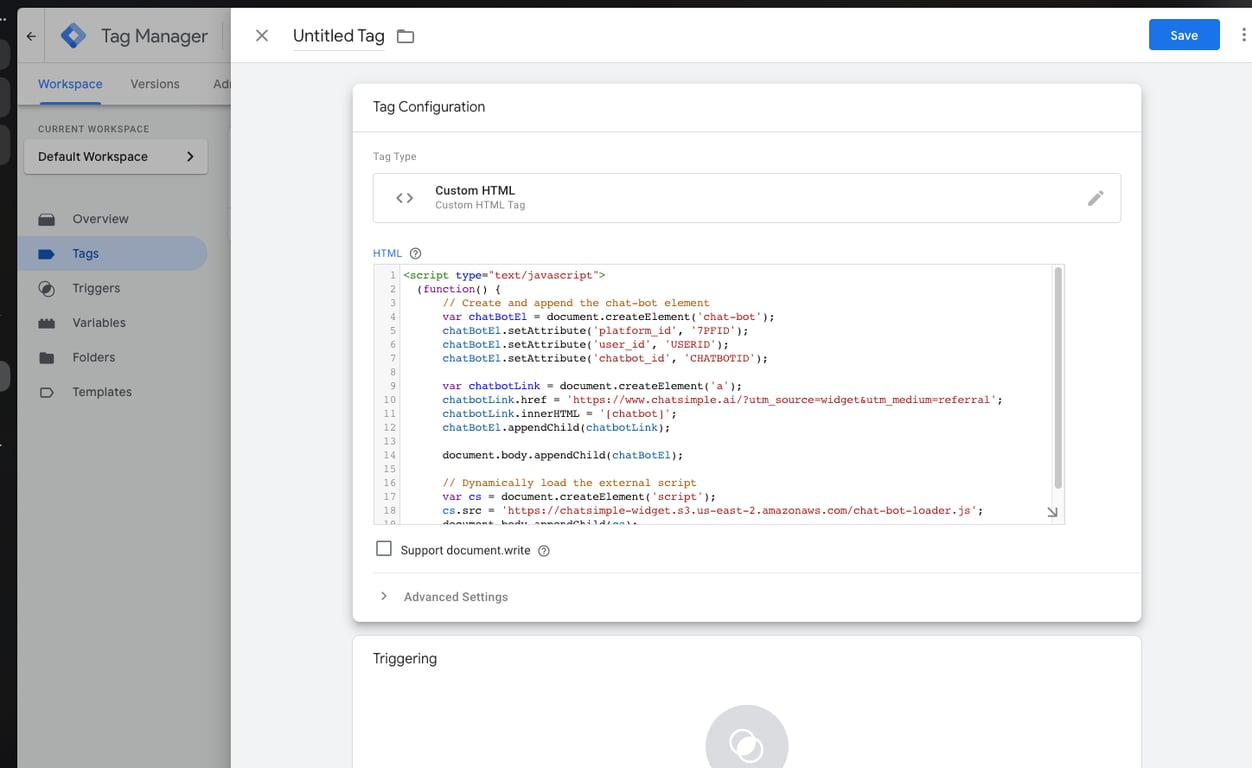The height and width of the screenshot is (768, 1252).
Task: Close the Untitled Tag editor
Action: 262,36
